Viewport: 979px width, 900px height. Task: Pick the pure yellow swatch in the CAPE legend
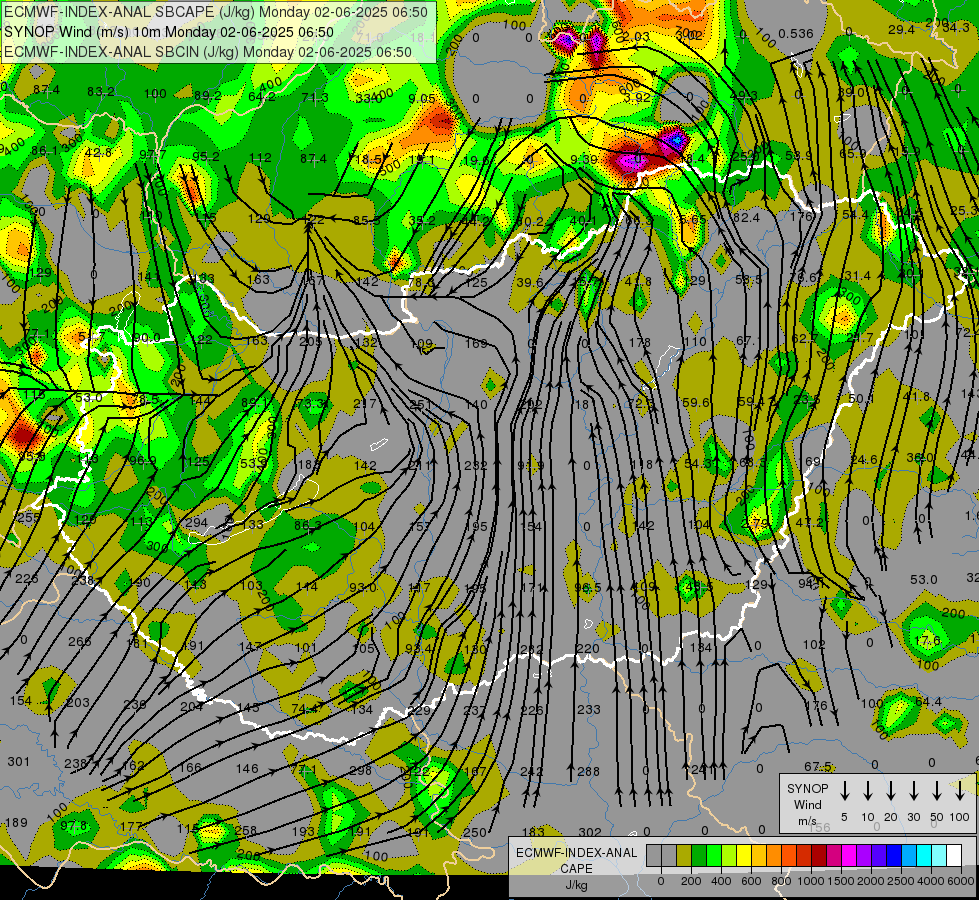point(744,855)
